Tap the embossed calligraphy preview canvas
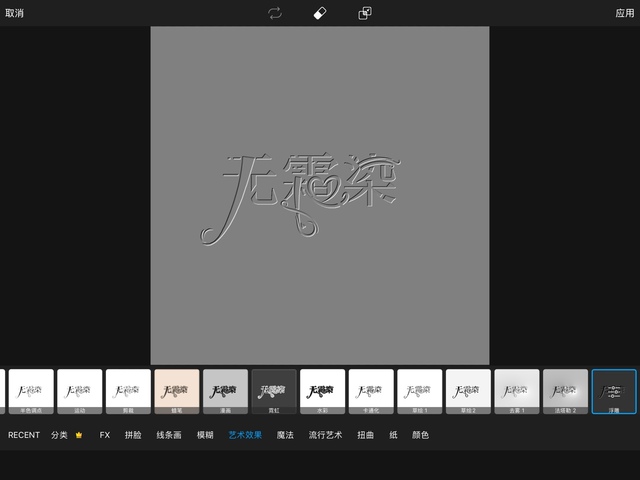The image size is (640, 480). click(320, 195)
